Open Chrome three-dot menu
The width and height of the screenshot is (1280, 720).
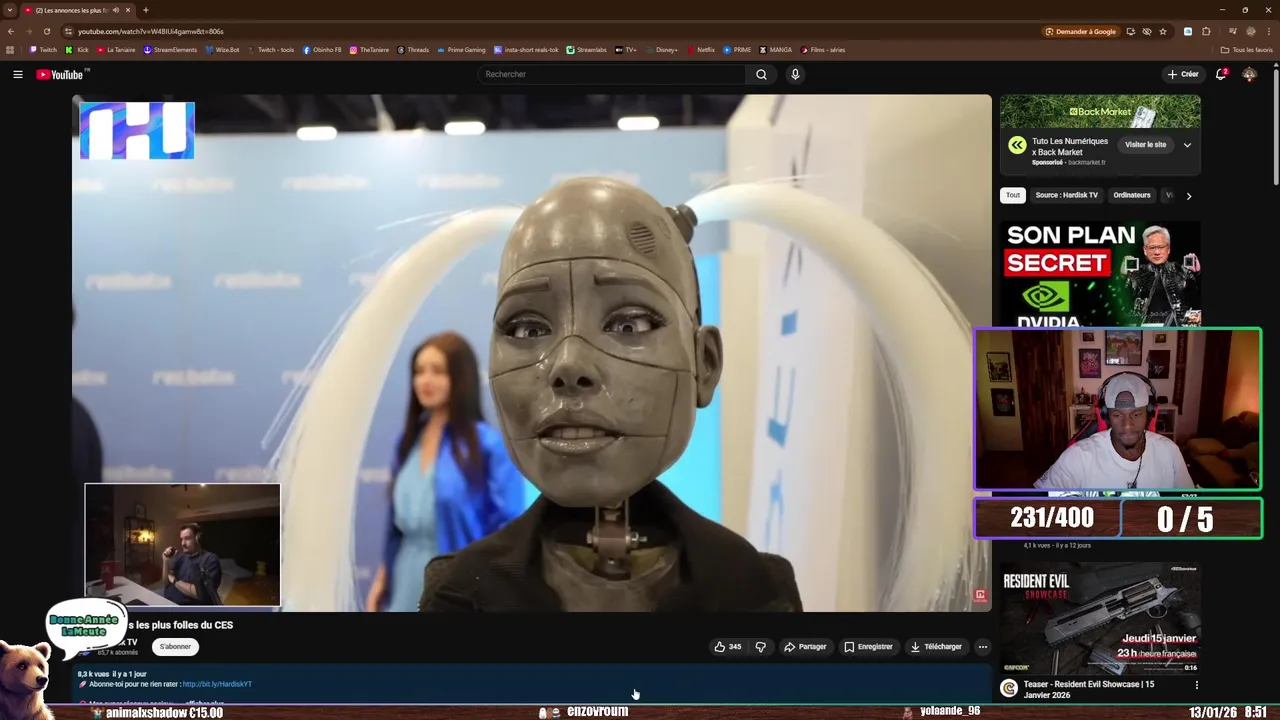pyautogui.click(x=1268, y=31)
